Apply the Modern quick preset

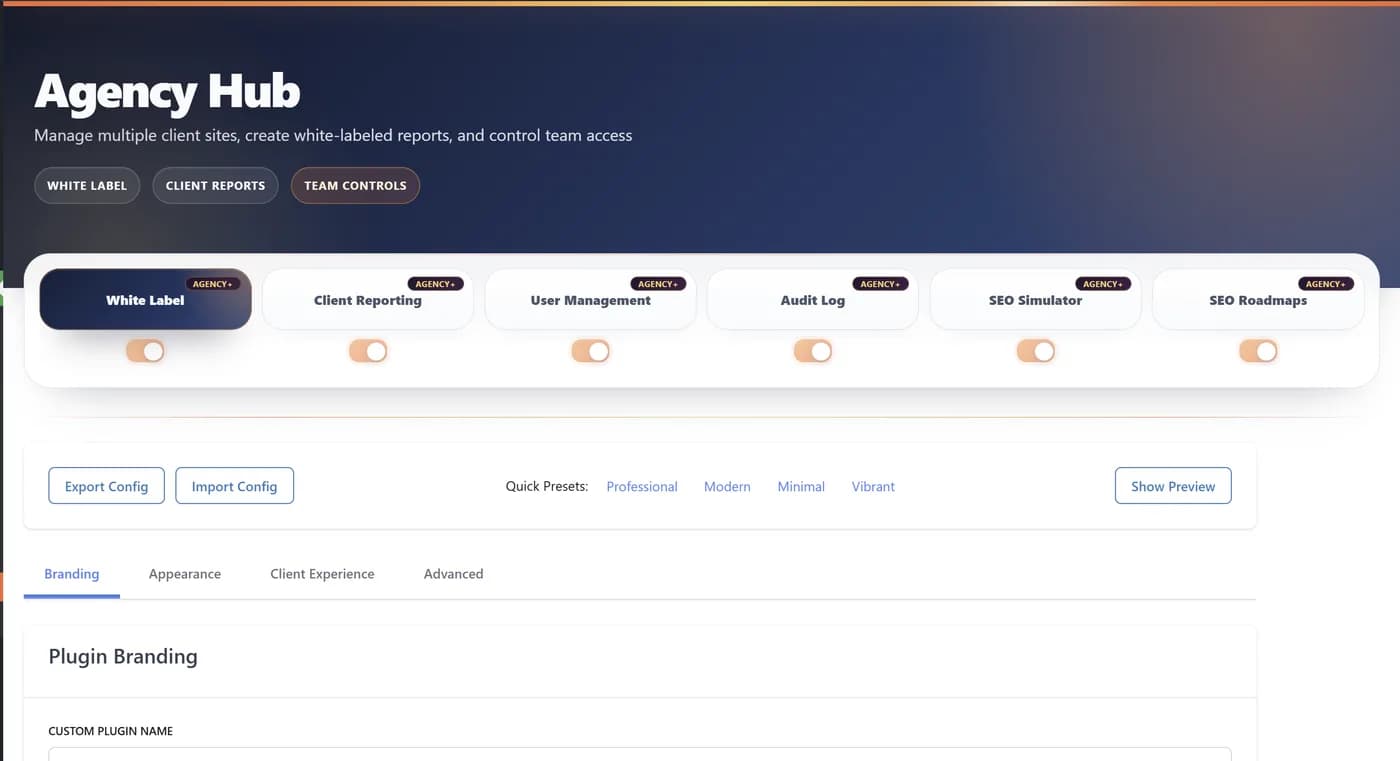[x=727, y=487]
